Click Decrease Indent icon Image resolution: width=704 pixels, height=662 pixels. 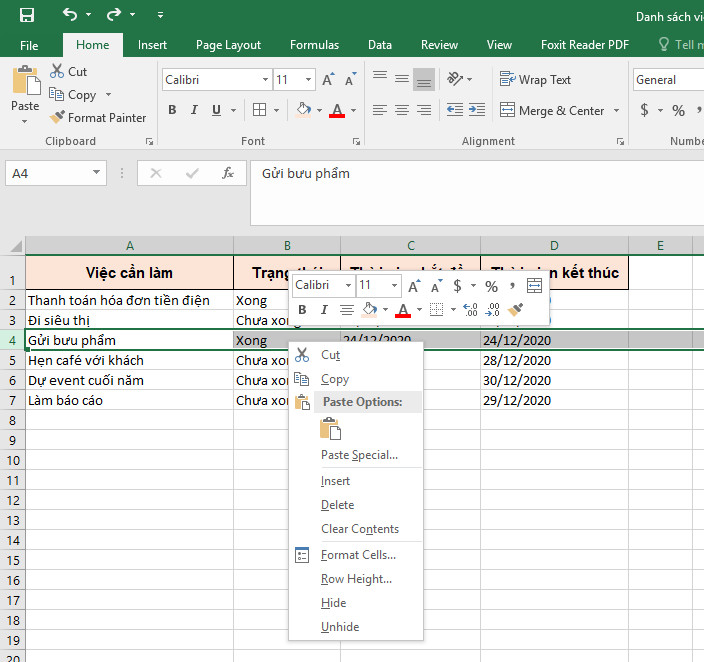pyautogui.click(x=455, y=110)
